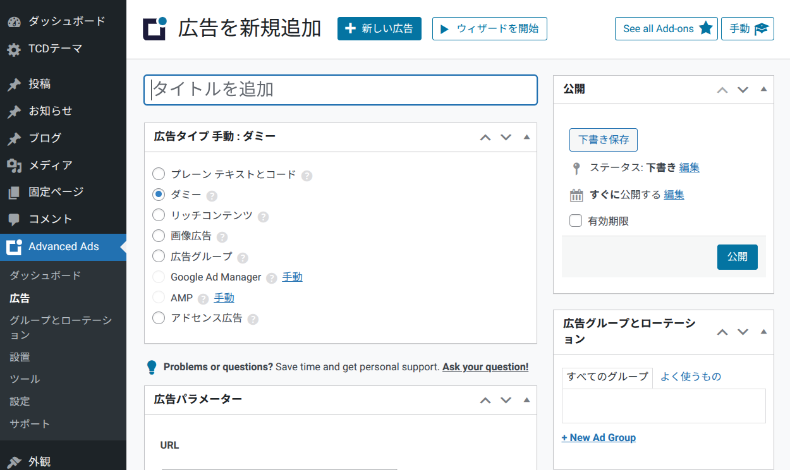The width and height of the screenshot is (790, 470).
Task: Open ツール submenu item
Action: point(25,379)
